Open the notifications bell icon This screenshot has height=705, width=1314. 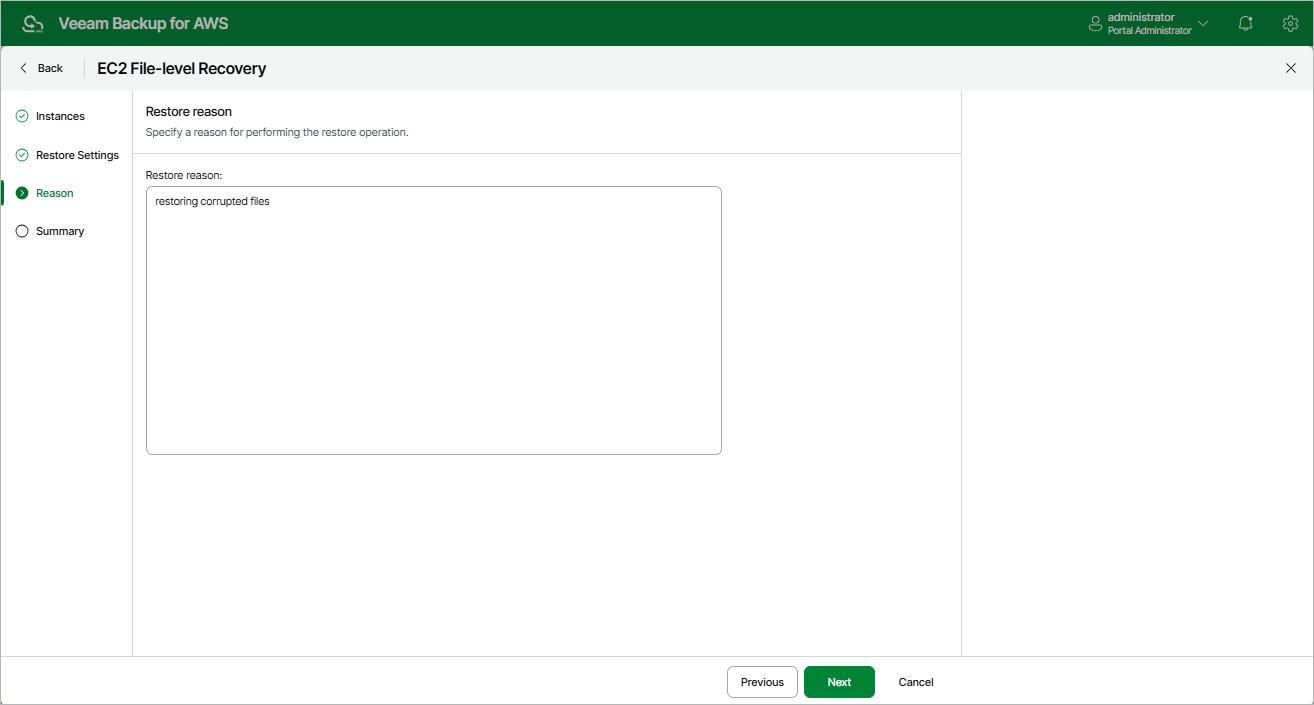point(1246,23)
